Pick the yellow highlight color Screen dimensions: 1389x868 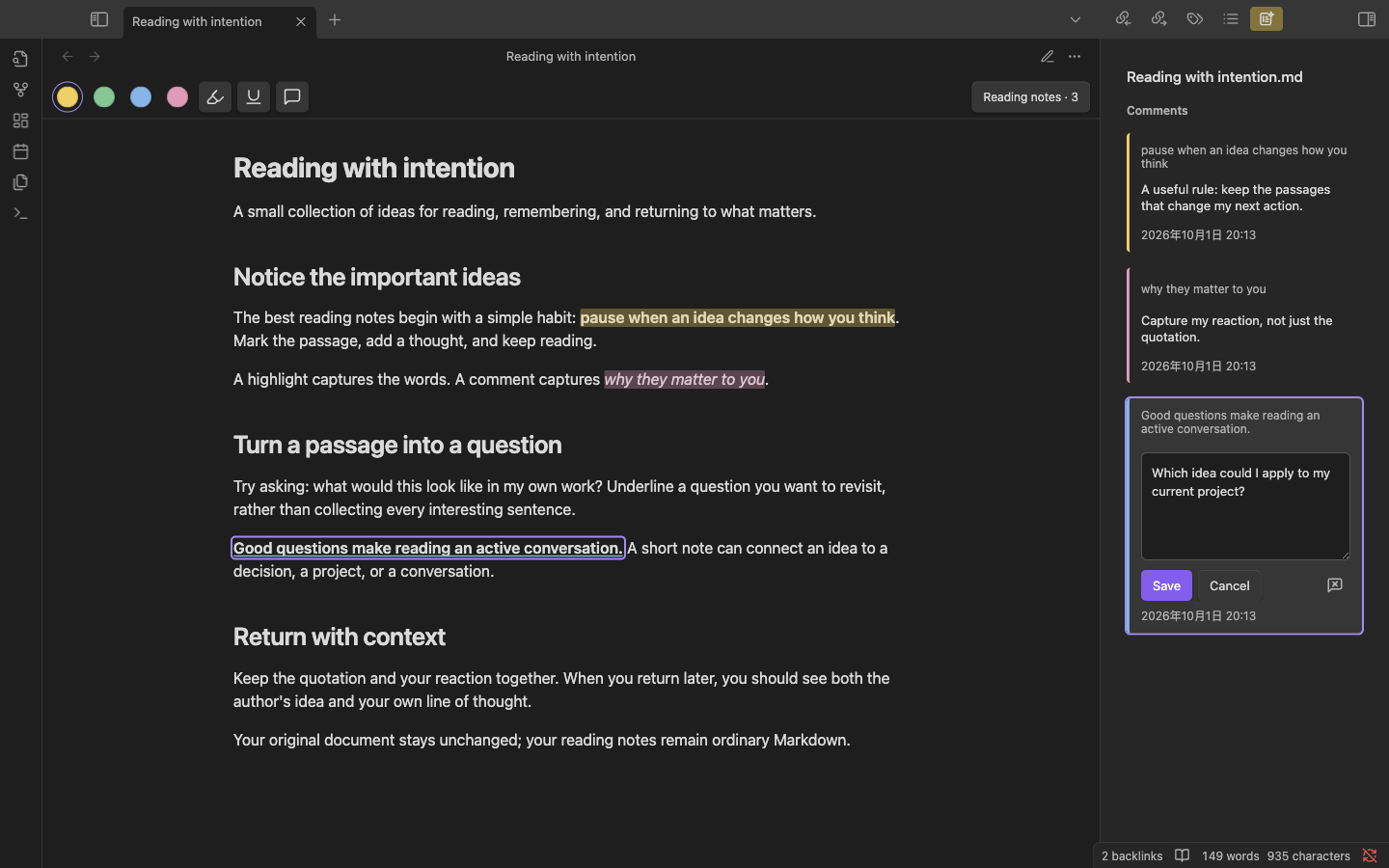pyautogui.click(x=68, y=96)
